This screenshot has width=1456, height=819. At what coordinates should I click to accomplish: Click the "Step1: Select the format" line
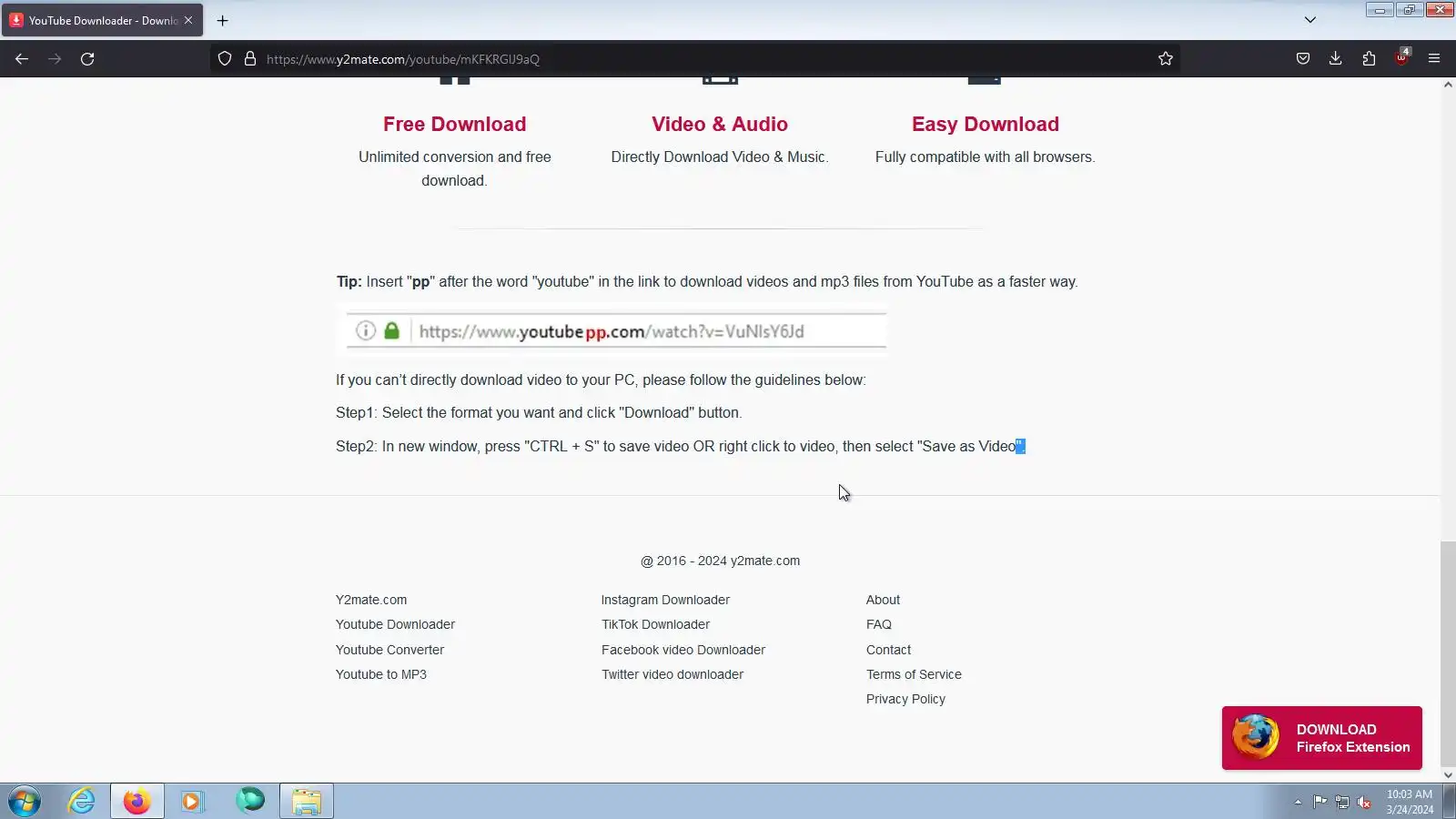539,413
